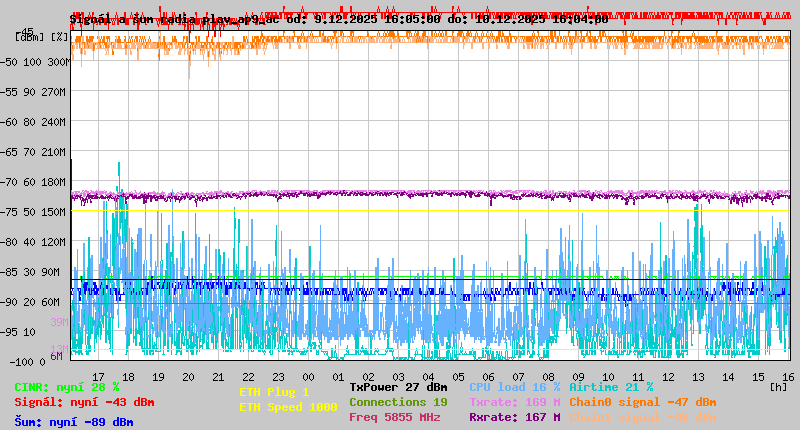Click the '180M' y-axis label

click(x=54, y=182)
